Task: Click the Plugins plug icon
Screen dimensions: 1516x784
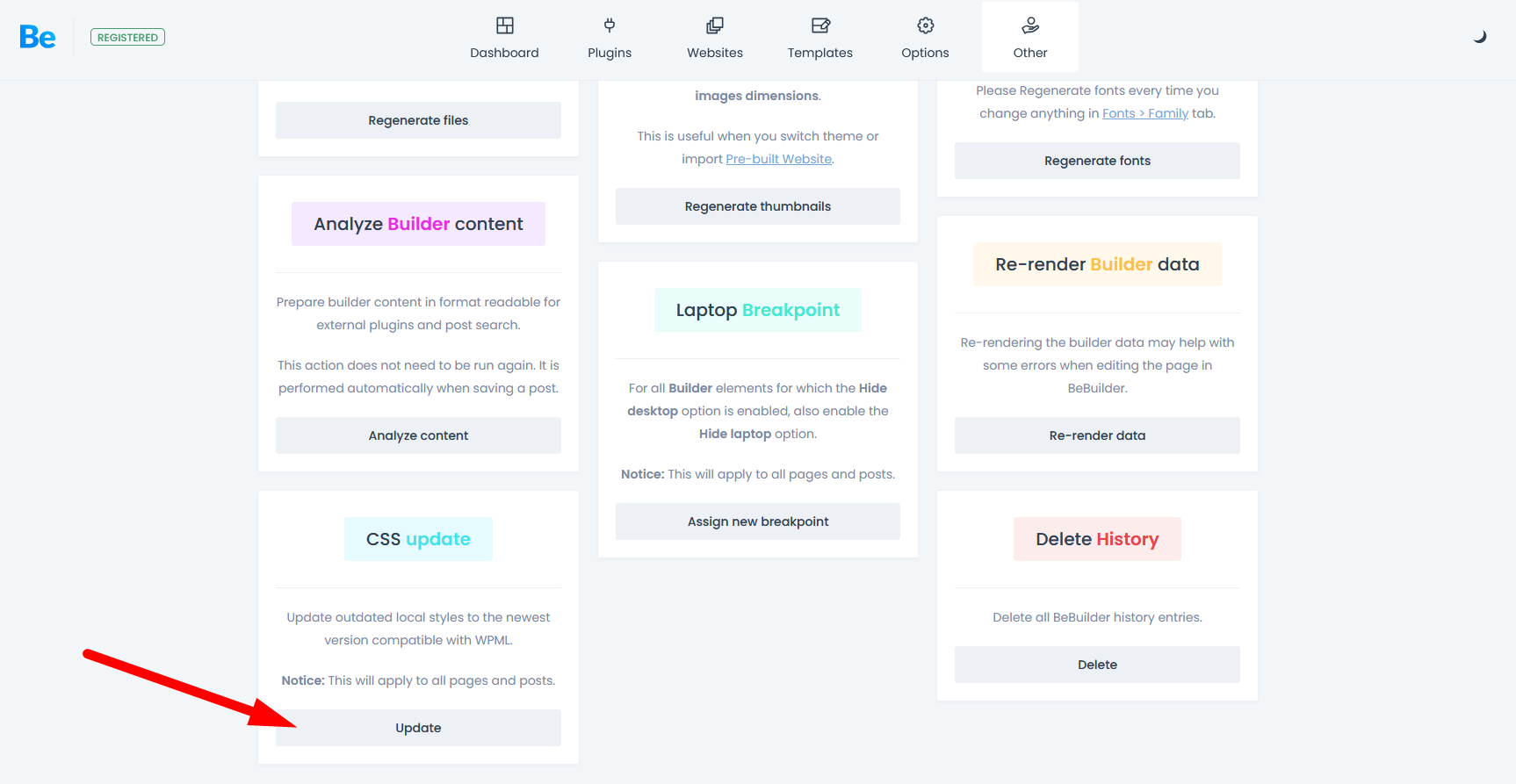Action: (x=610, y=25)
